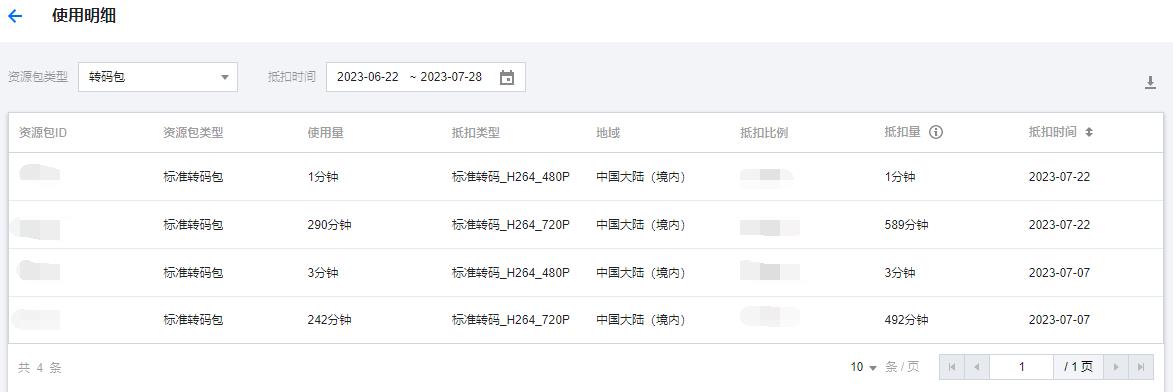The width and height of the screenshot is (1173, 392).
Task: Edit the page number input box
Action: pos(1021,367)
